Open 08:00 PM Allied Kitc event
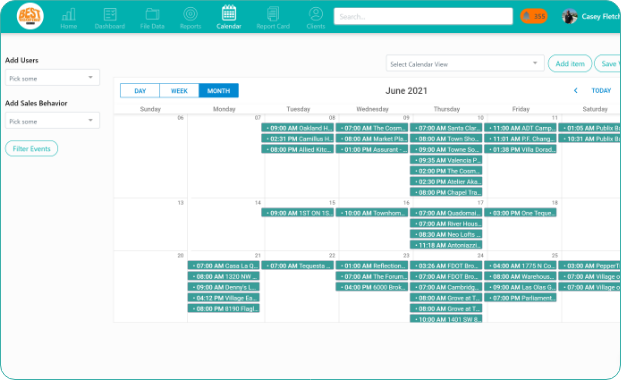621x380 pixels. pos(297,149)
